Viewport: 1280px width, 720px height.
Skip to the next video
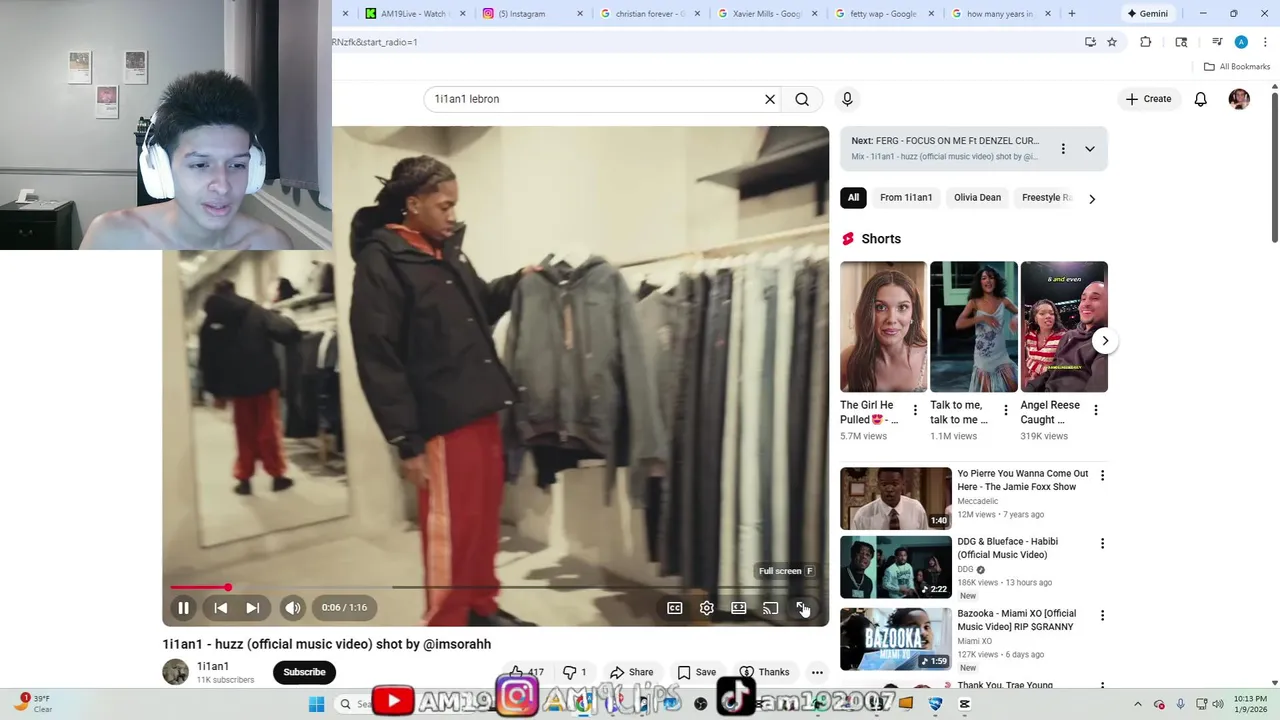point(253,607)
